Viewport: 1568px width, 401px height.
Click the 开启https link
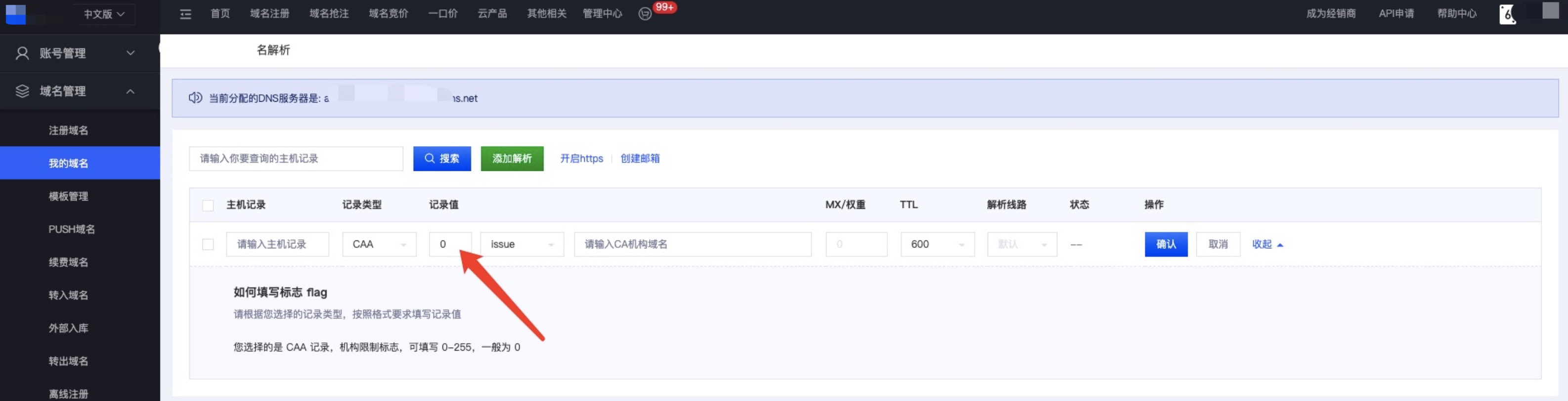point(581,159)
